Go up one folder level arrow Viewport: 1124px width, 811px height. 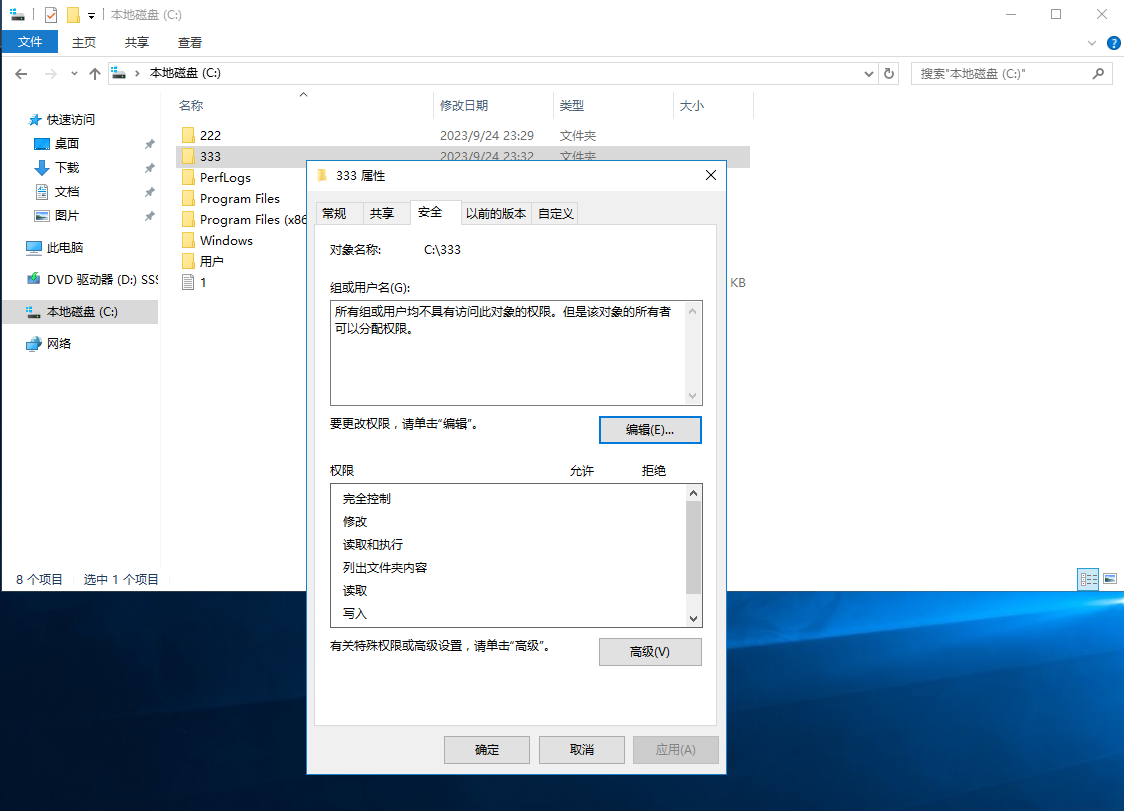pos(95,74)
